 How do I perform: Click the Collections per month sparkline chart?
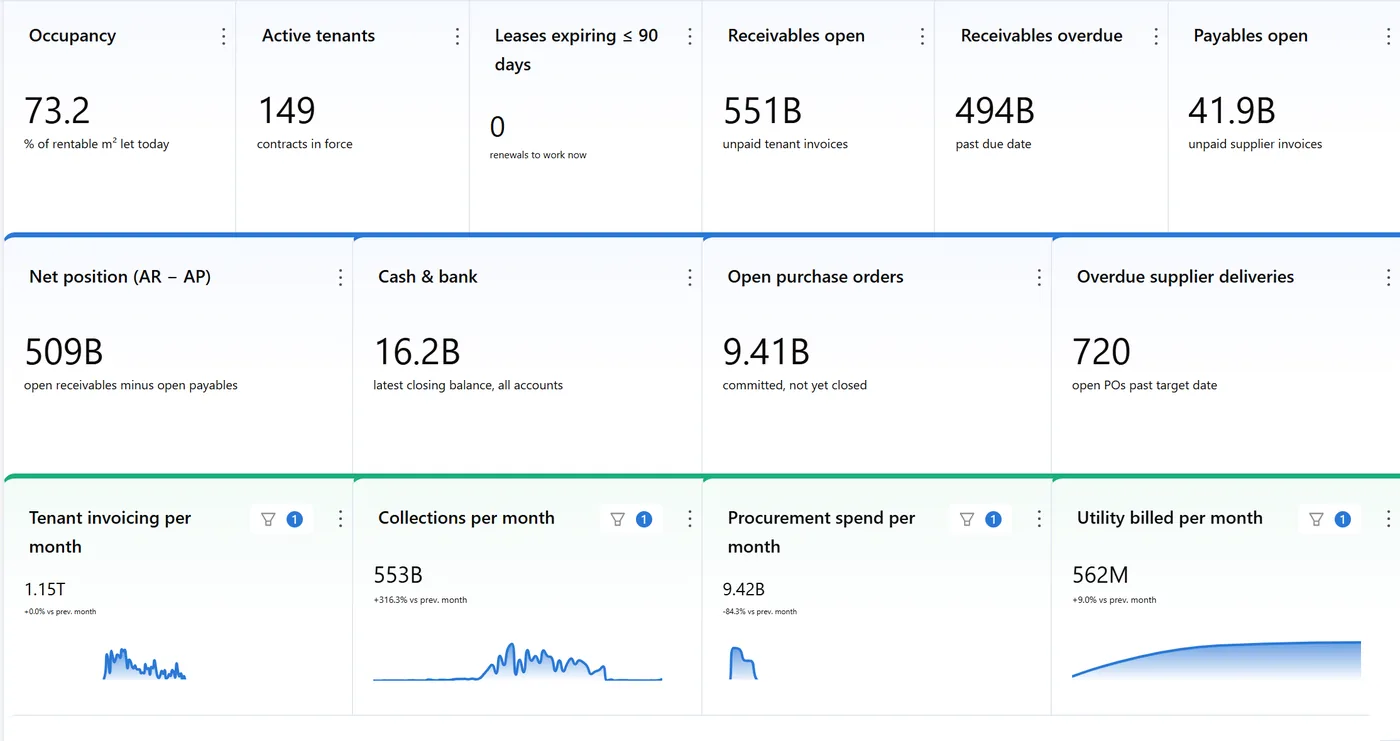point(517,662)
